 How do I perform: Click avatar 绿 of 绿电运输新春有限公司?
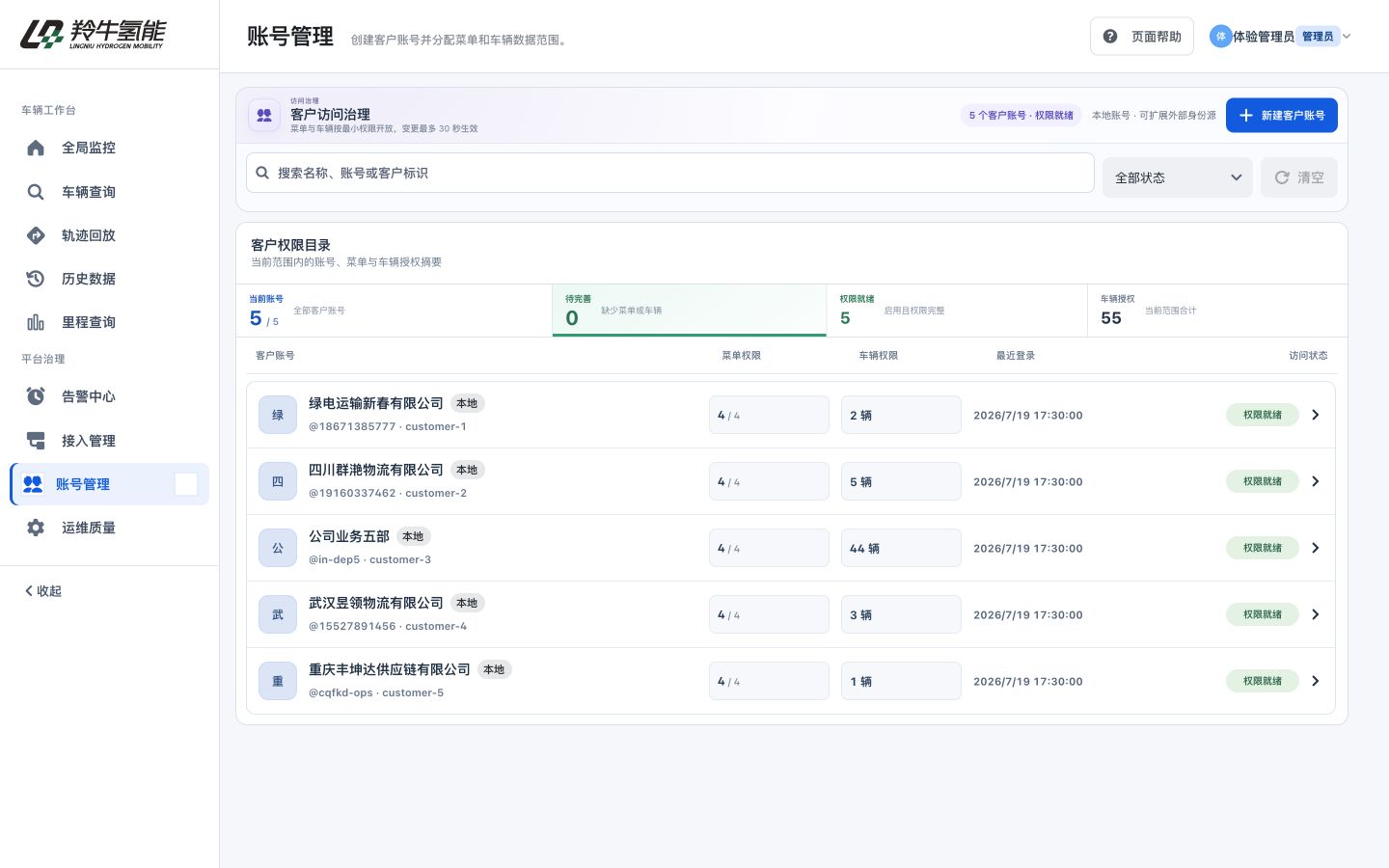(x=278, y=415)
